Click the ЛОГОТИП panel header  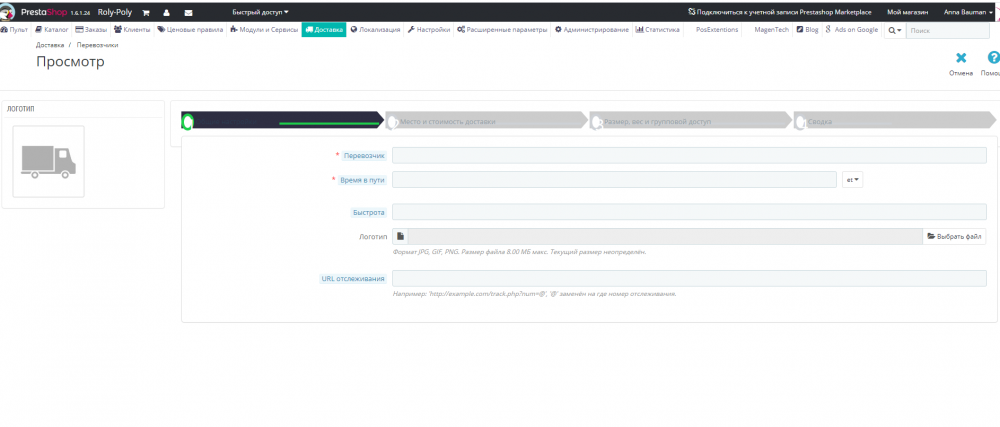(x=20, y=109)
